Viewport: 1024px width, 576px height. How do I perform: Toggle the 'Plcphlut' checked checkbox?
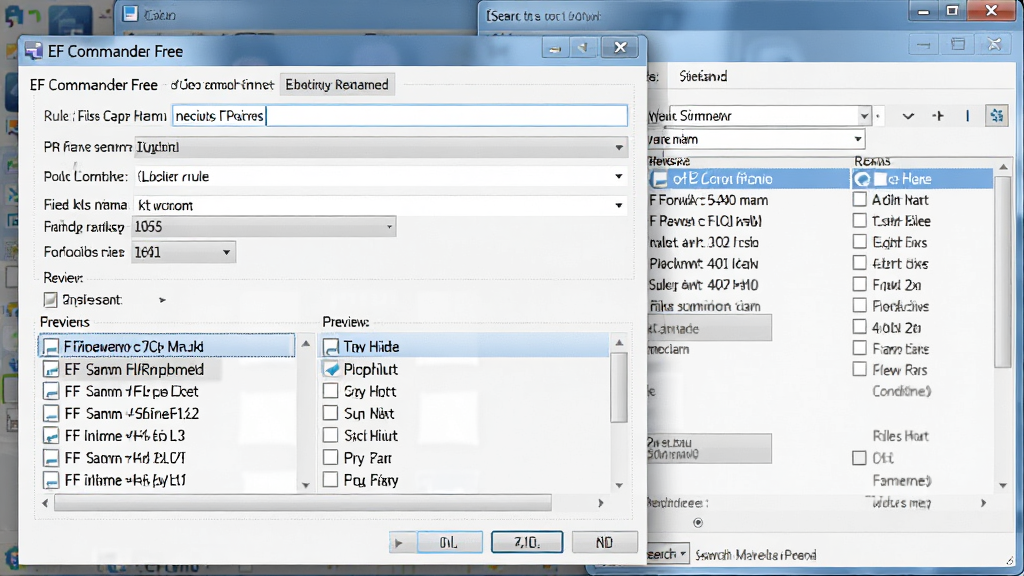[331, 369]
